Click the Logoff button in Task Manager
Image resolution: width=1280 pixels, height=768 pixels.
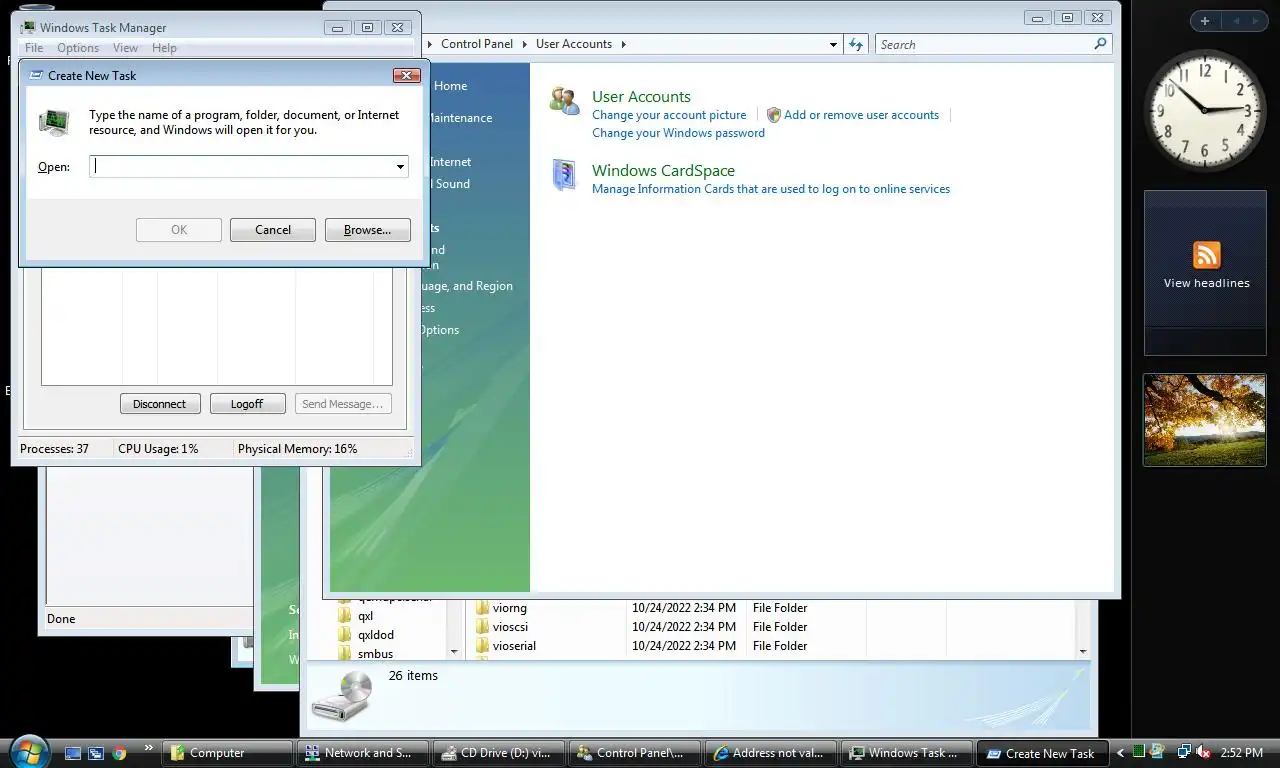tap(247, 404)
